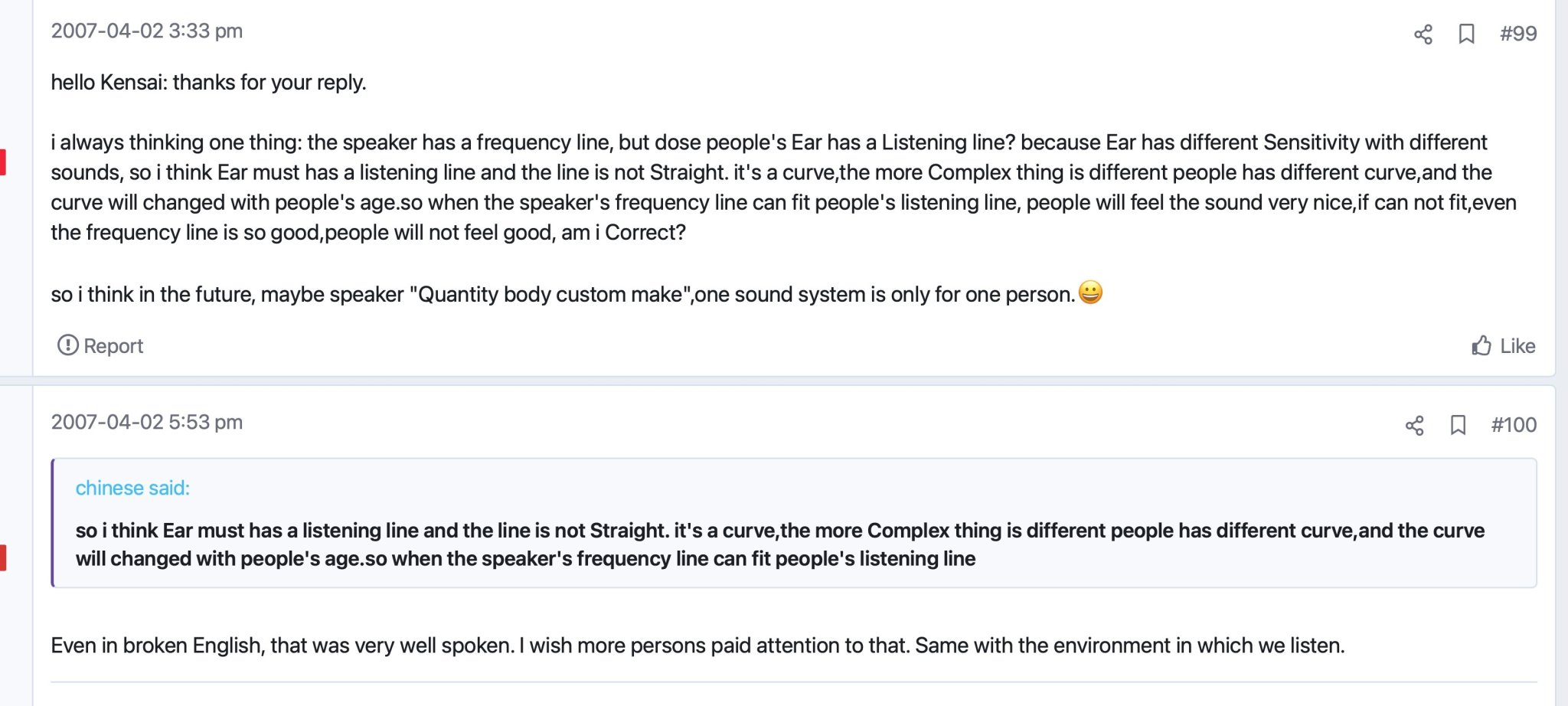Screen dimensions: 1568x706
Task: Bookmark post #99
Action: 1466,34
